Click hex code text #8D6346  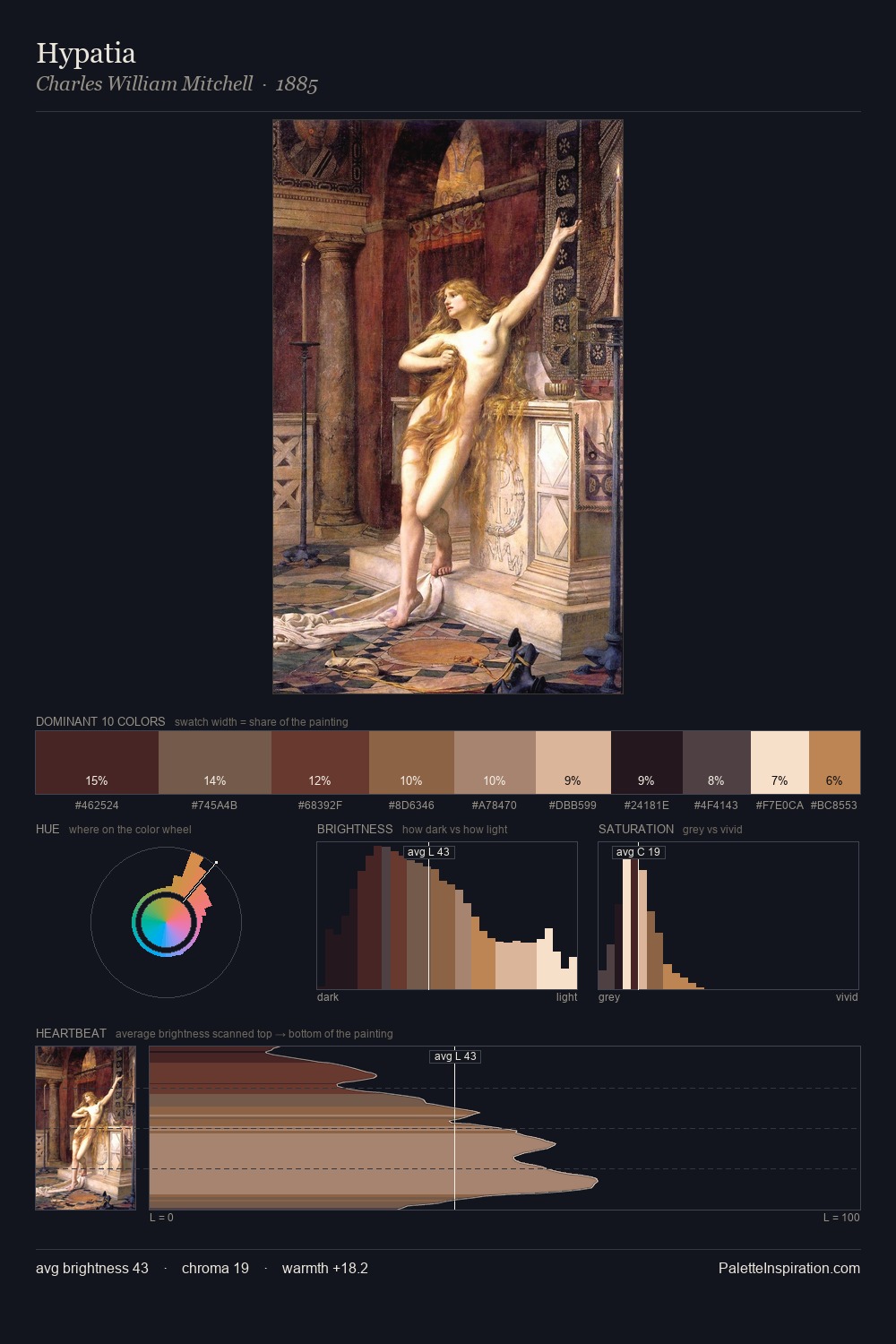pos(411,806)
